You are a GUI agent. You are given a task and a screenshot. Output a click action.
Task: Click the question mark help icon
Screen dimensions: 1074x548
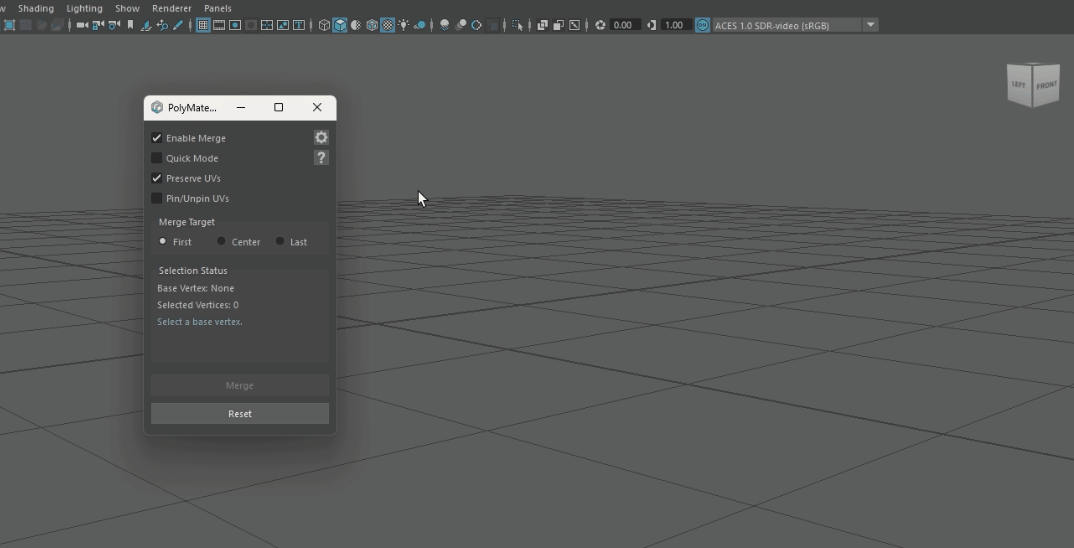pos(321,158)
